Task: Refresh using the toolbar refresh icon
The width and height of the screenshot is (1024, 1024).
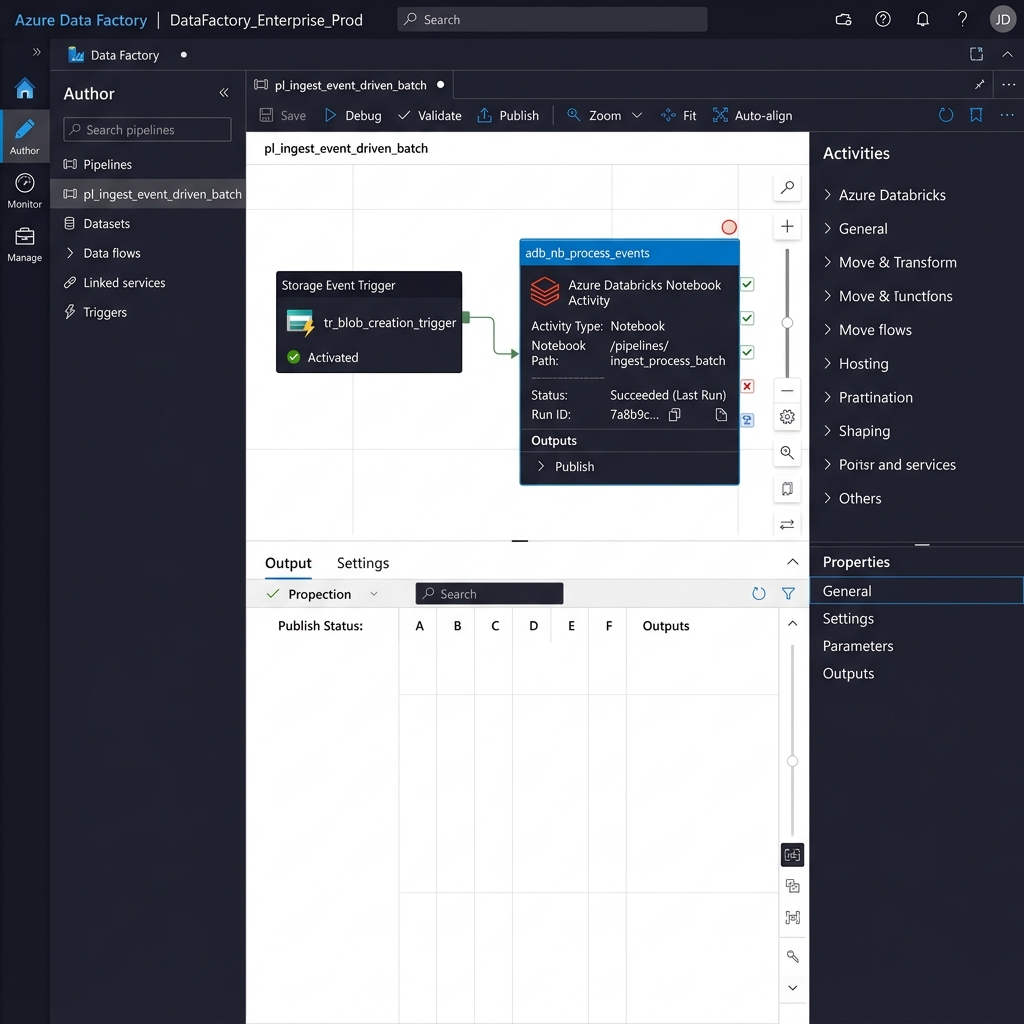Action: (x=946, y=116)
